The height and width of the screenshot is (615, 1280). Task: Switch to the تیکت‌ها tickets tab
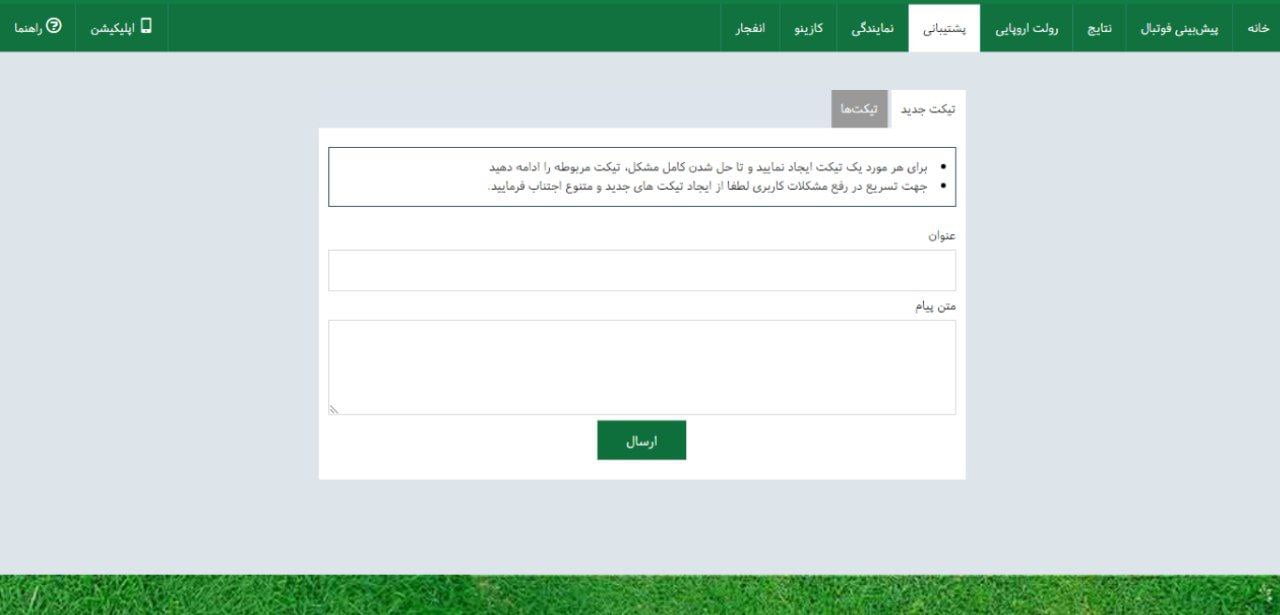tap(859, 109)
